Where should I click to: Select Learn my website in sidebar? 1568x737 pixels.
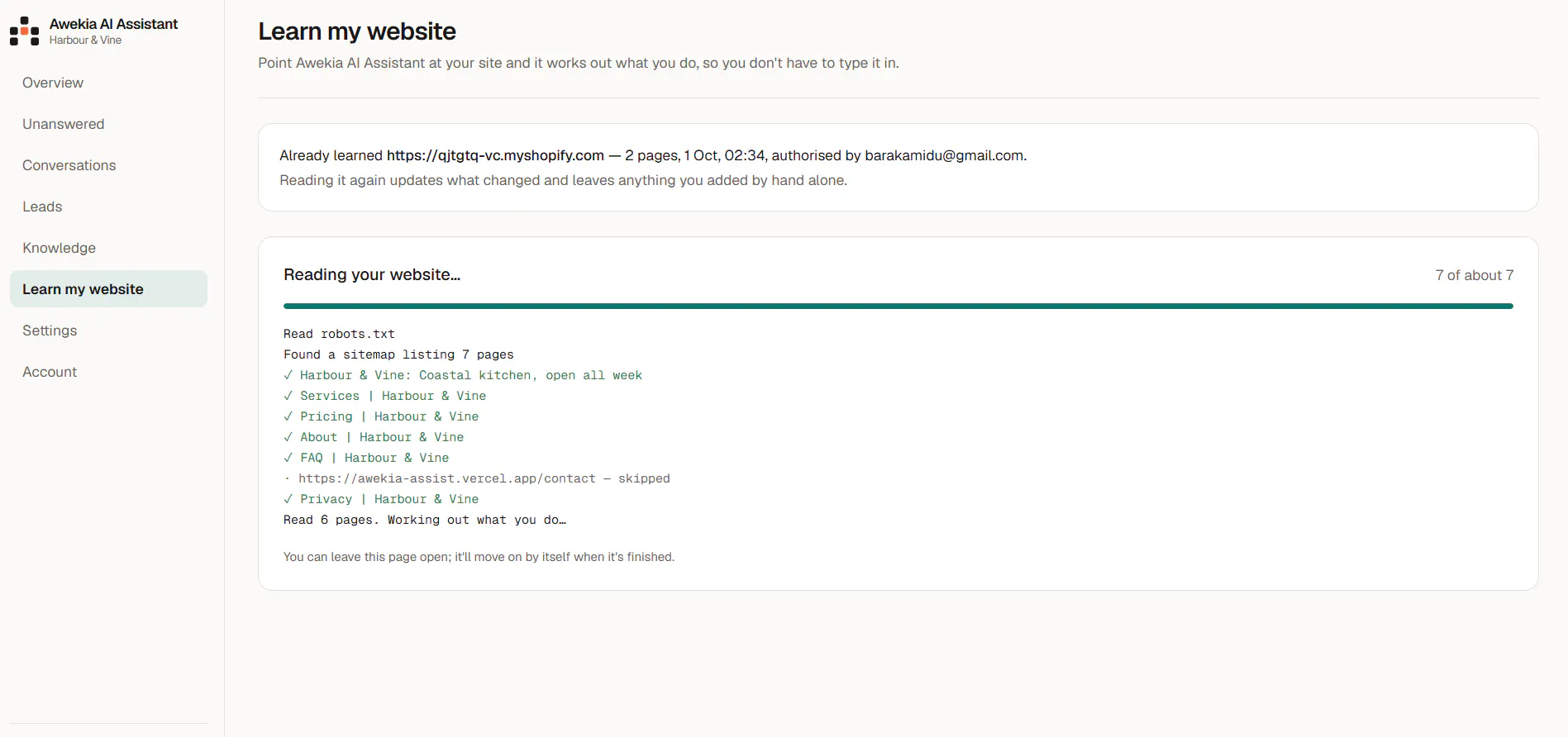[x=108, y=289]
